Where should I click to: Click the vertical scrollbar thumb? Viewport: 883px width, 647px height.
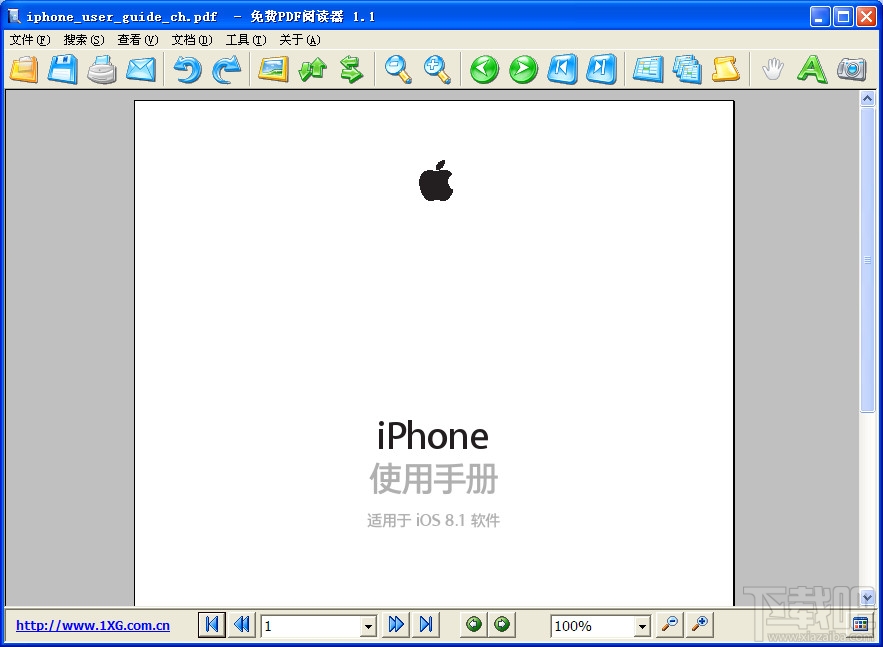[x=868, y=260]
